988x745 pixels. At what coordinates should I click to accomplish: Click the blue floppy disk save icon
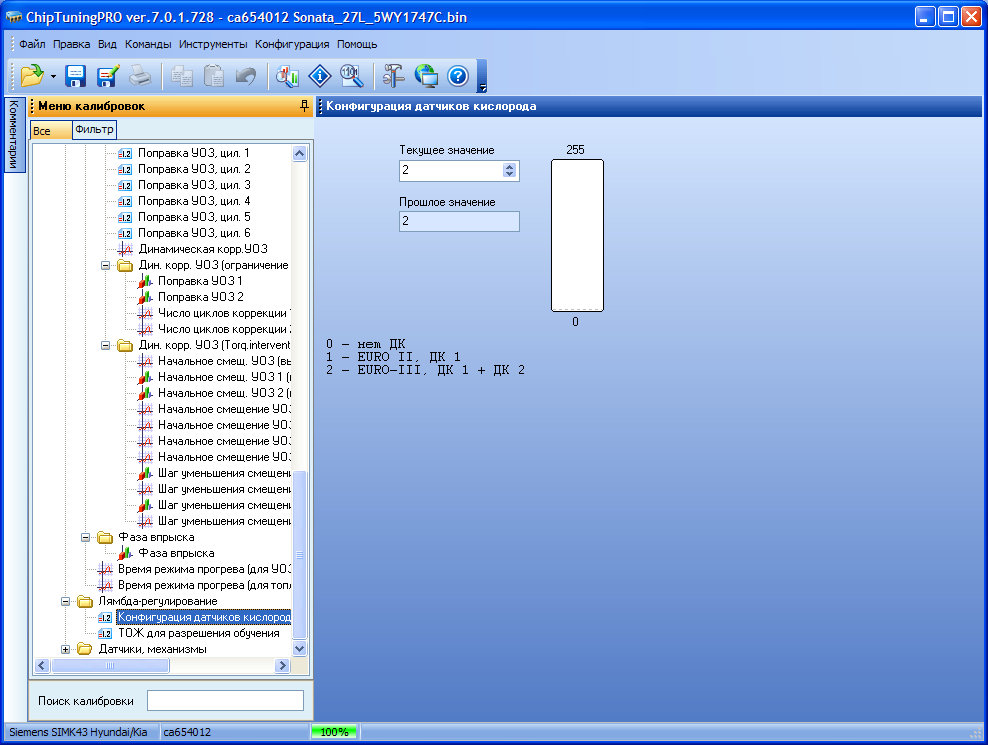pos(76,76)
